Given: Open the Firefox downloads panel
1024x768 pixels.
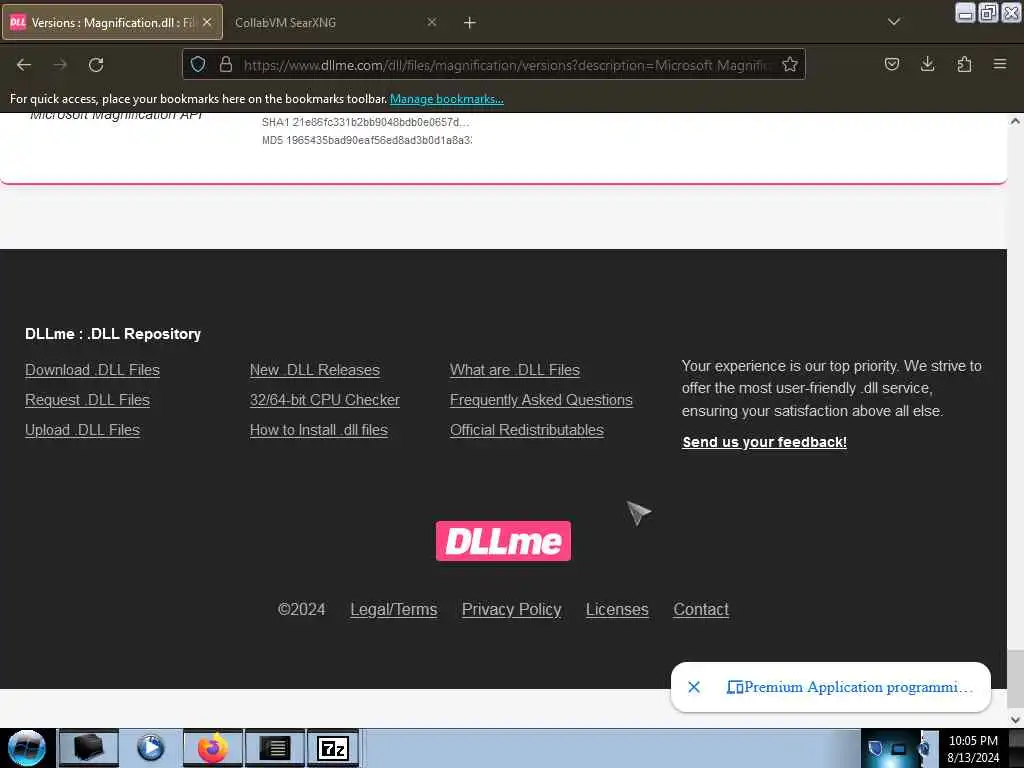Looking at the screenshot, I should pos(927,64).
